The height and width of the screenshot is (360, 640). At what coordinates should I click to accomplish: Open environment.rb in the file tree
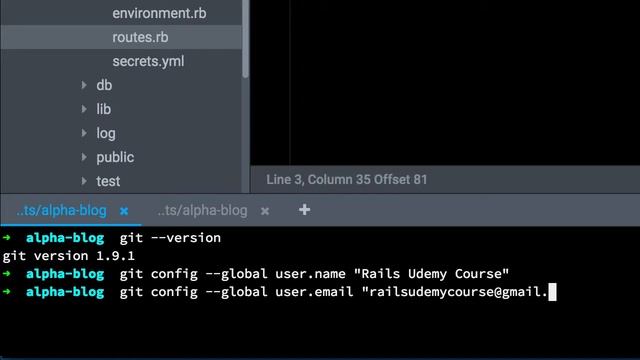click(x=159, y=13)
